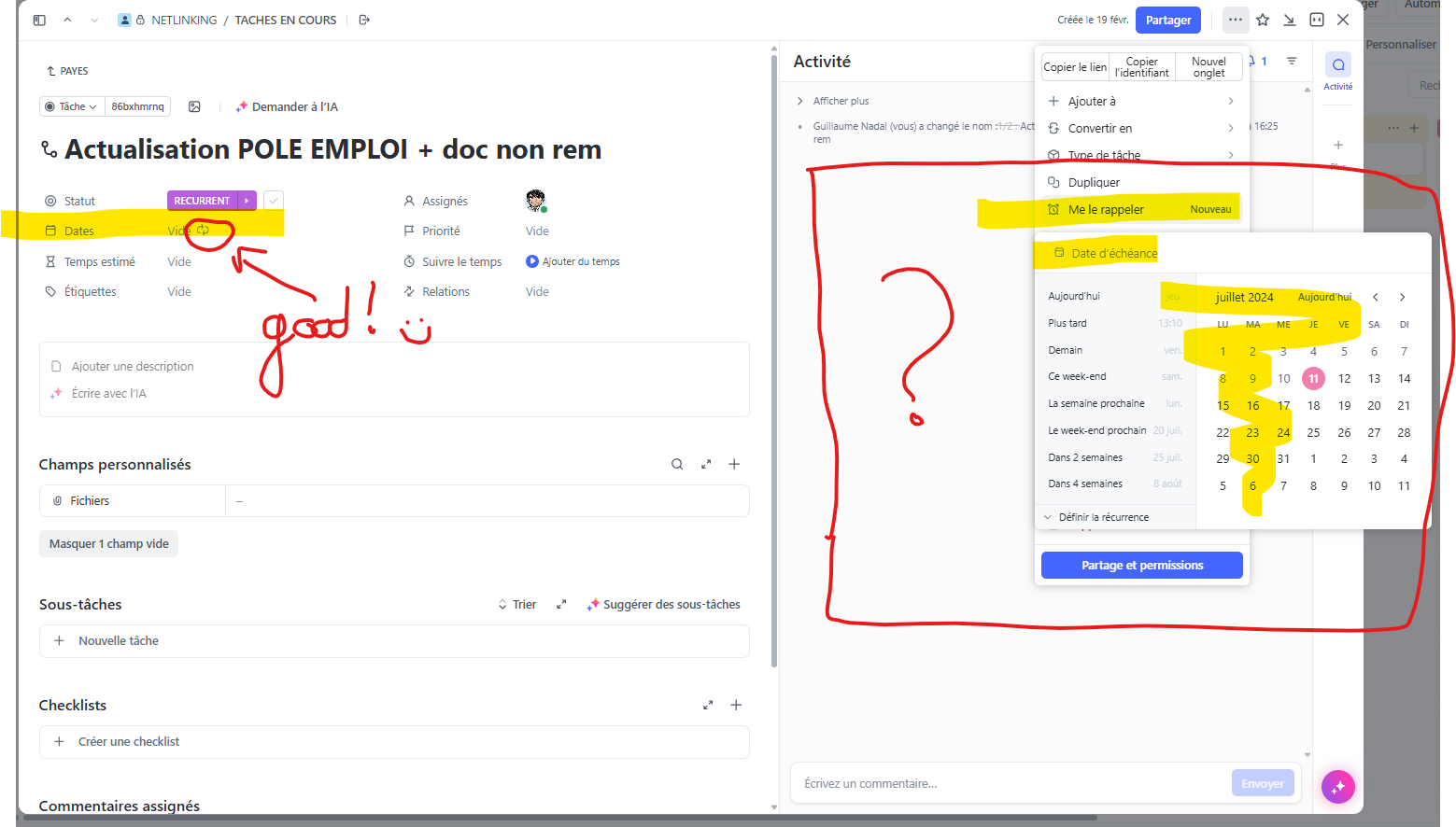
Task: Click "Masquer 1 champ vide" button
Action: coord(108,543)
